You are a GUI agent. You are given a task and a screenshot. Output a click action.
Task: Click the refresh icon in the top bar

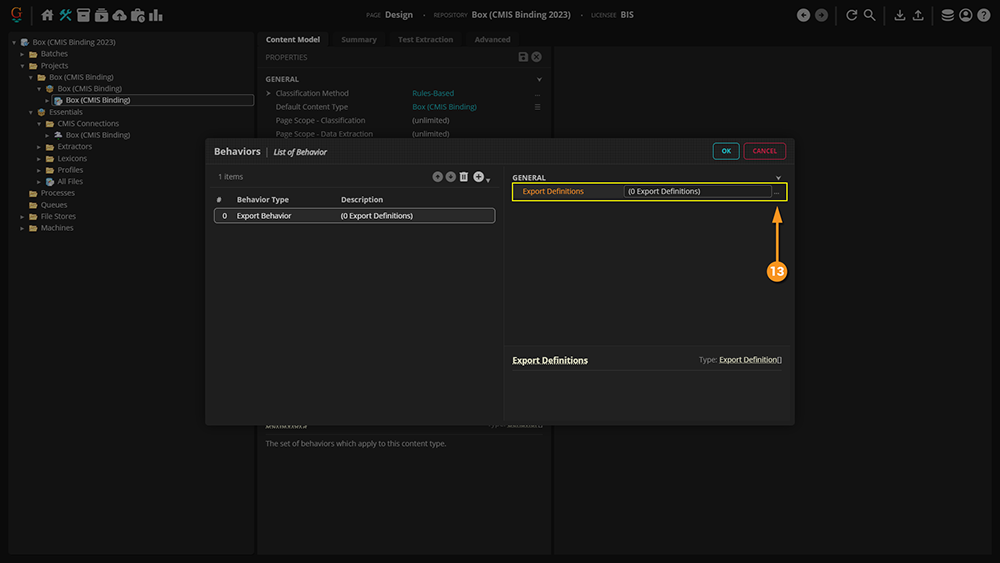pos(851,15)
